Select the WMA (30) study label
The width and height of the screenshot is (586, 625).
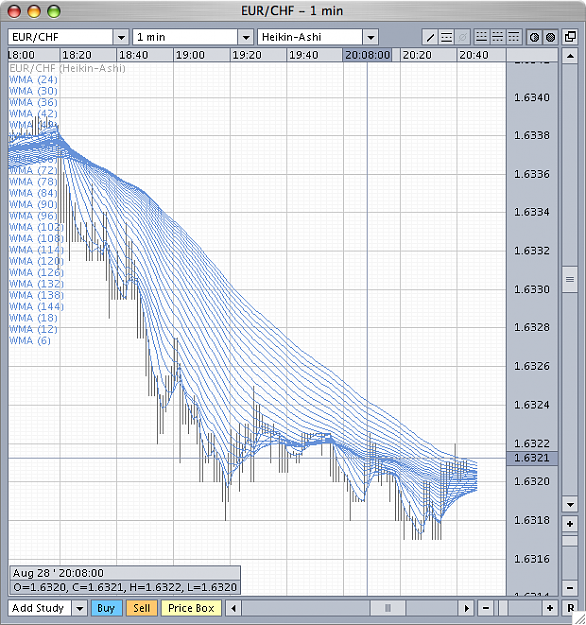[33, 91]
